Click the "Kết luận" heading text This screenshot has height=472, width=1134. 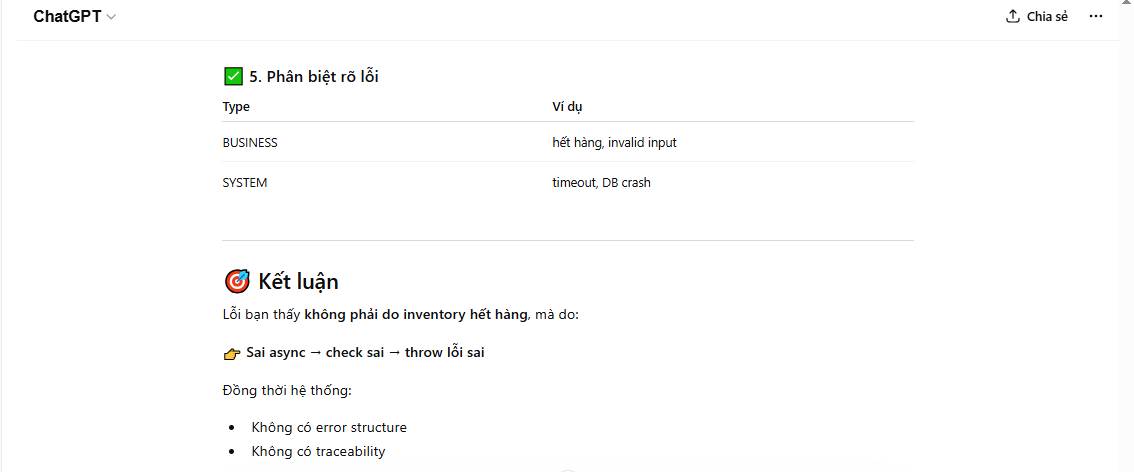coord(298,281)
